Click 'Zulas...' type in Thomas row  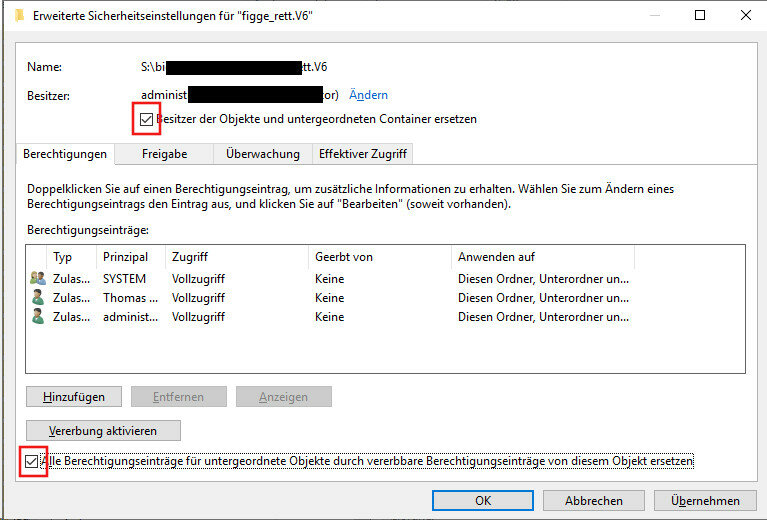71,298
